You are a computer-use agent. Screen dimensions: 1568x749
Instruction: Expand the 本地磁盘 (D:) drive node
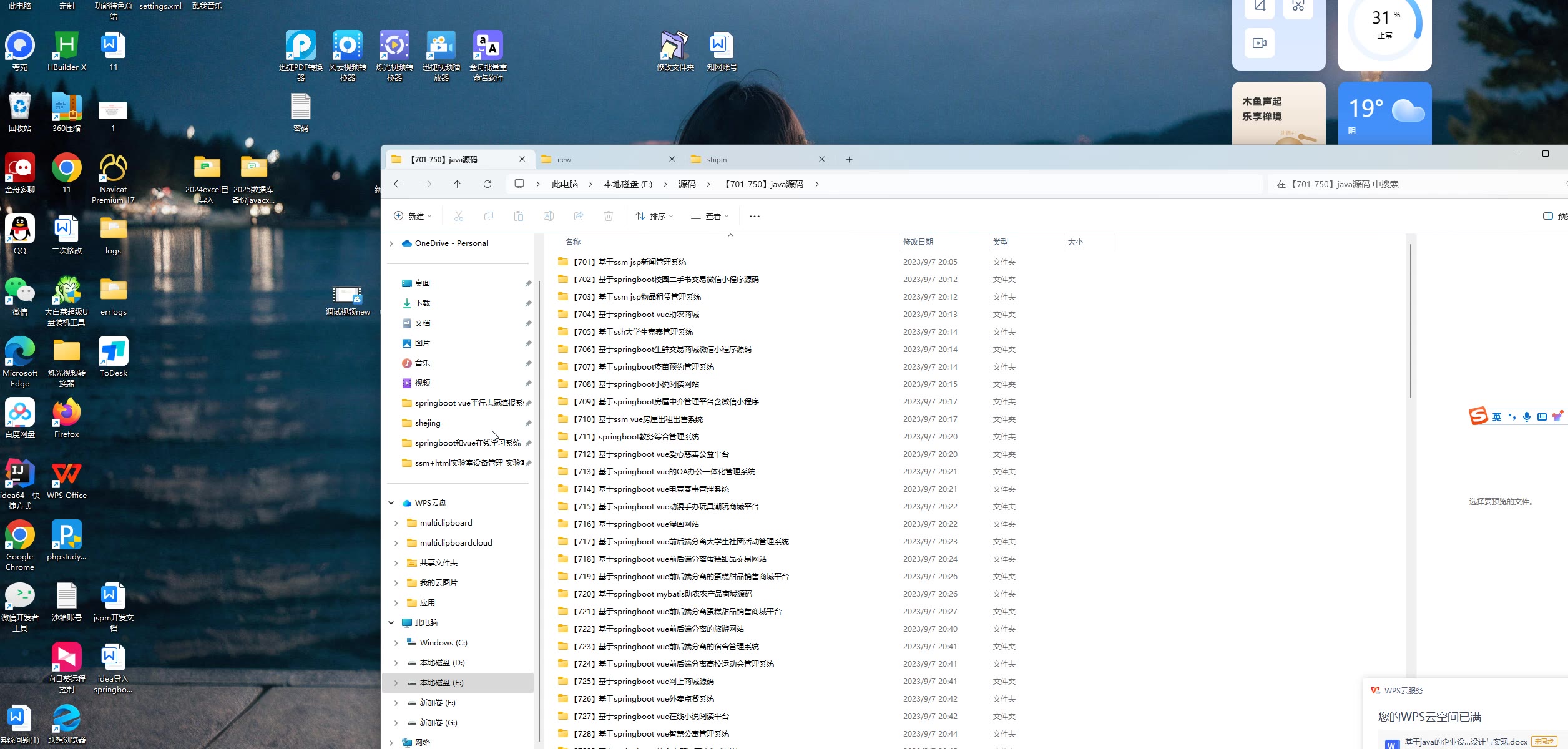point(396,663)
